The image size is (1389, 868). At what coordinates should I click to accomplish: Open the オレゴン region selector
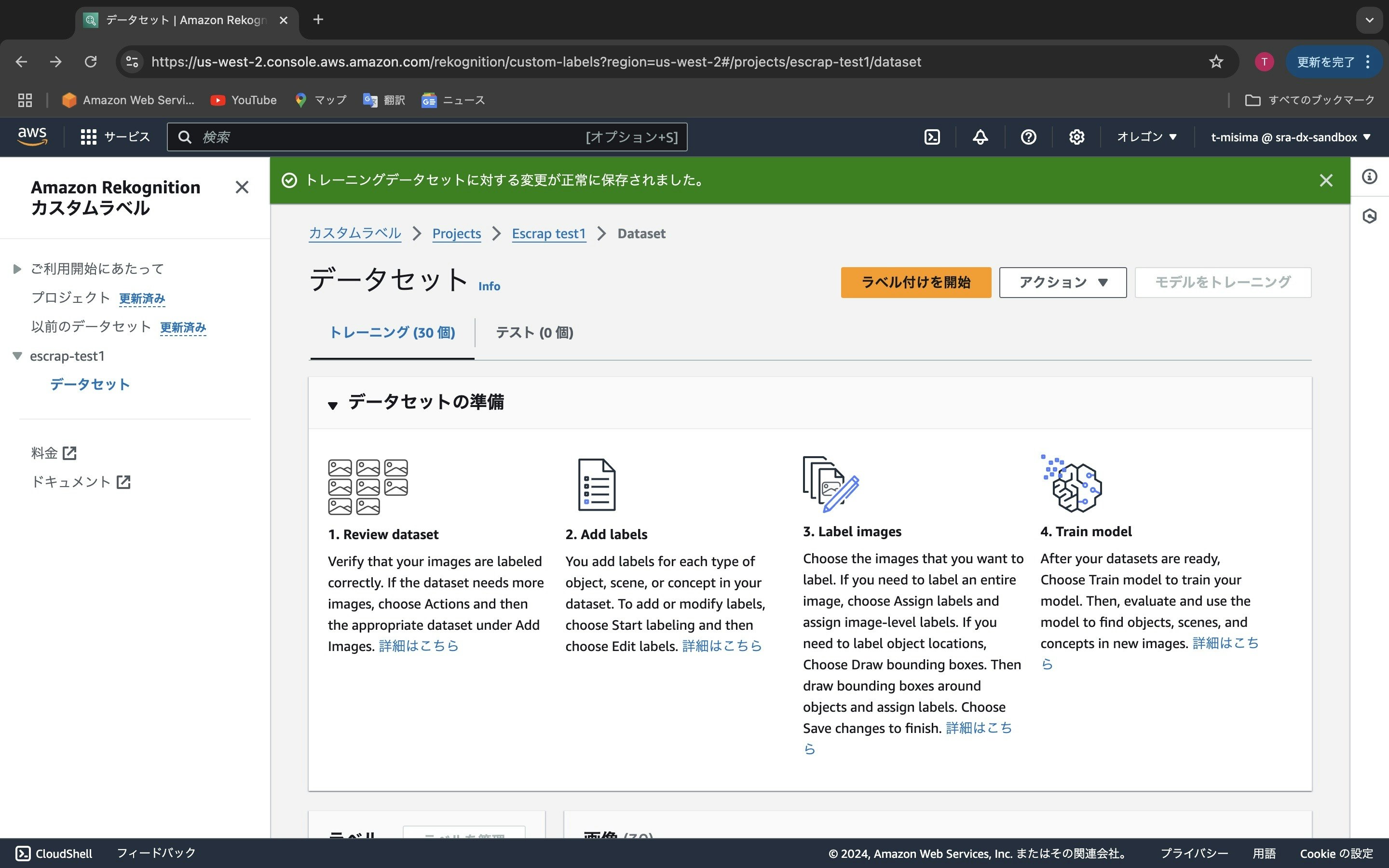tap(1146, 137)
